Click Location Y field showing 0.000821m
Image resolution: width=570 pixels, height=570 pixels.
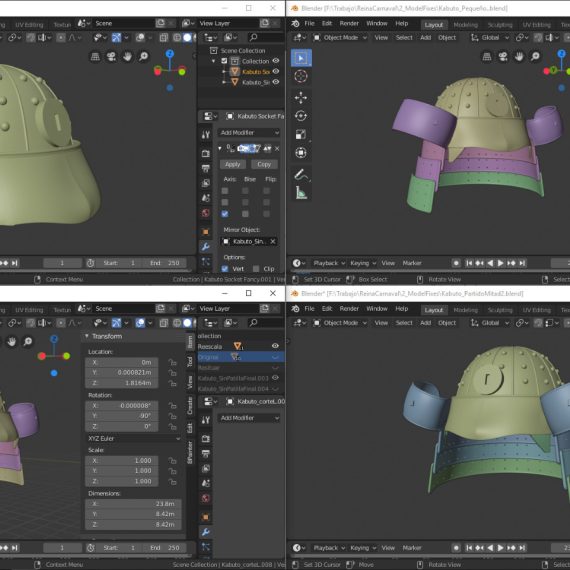pos(122,373)
